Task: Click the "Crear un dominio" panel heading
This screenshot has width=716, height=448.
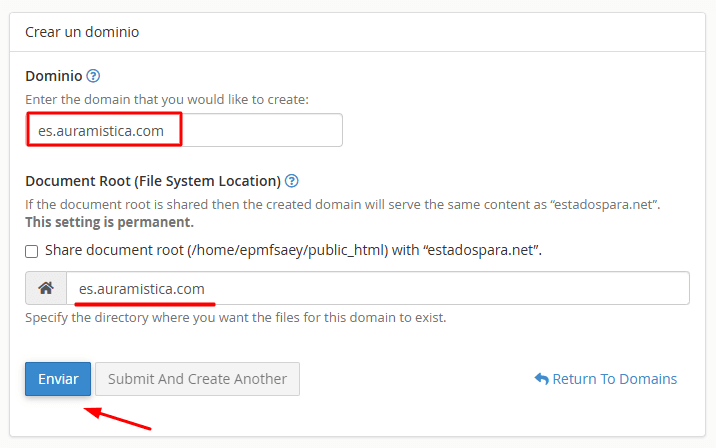Action: tap(82, 32)
